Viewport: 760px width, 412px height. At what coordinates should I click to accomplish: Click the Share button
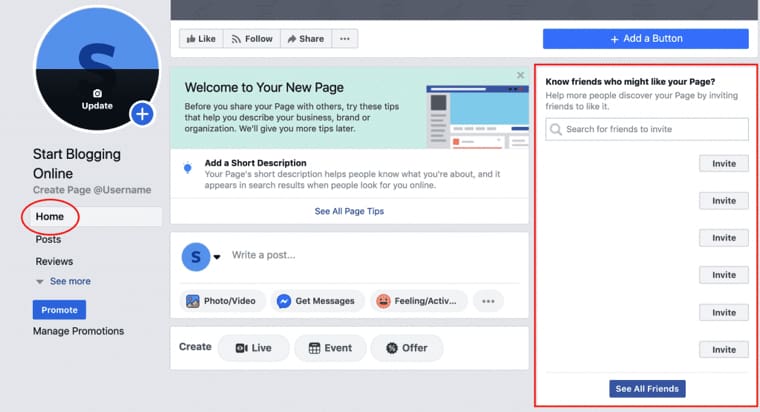pyautogui.click(x=306, y=39)
